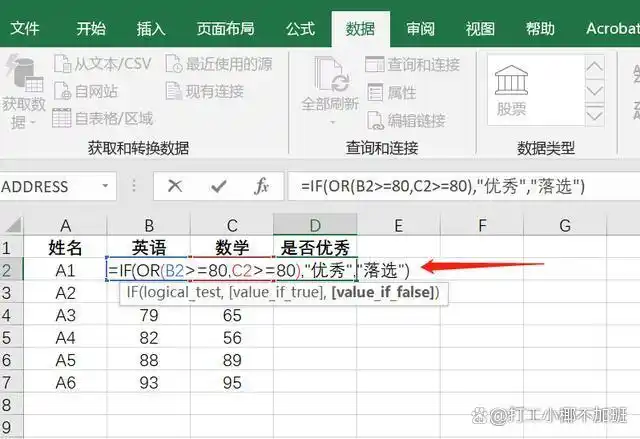Switch to 页面布局 tab
The height and width of the screenshot is (439, 640).
click(225, 29)
